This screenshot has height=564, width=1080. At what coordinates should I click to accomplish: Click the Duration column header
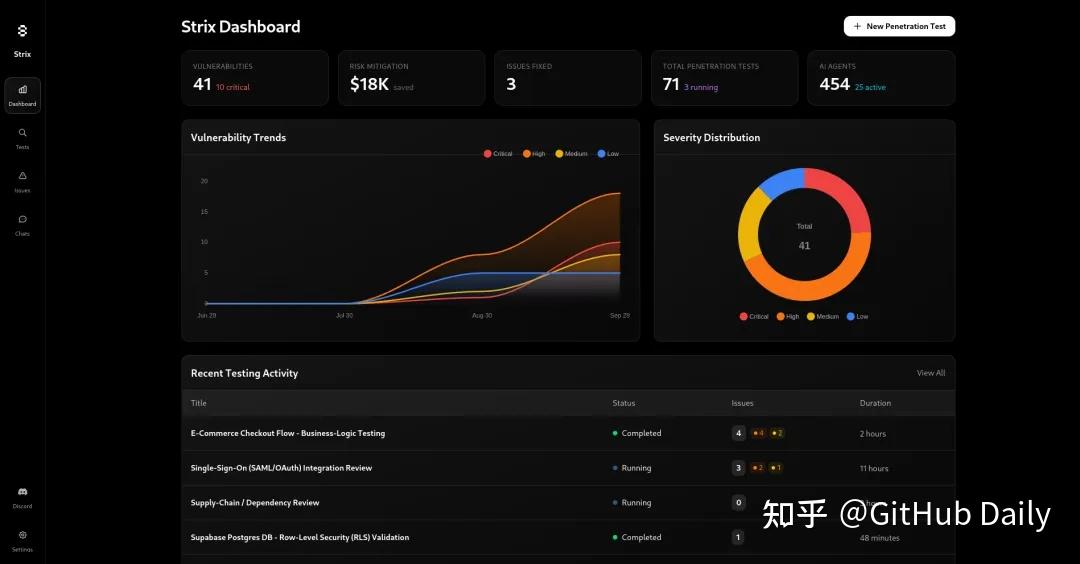(875, 403)
